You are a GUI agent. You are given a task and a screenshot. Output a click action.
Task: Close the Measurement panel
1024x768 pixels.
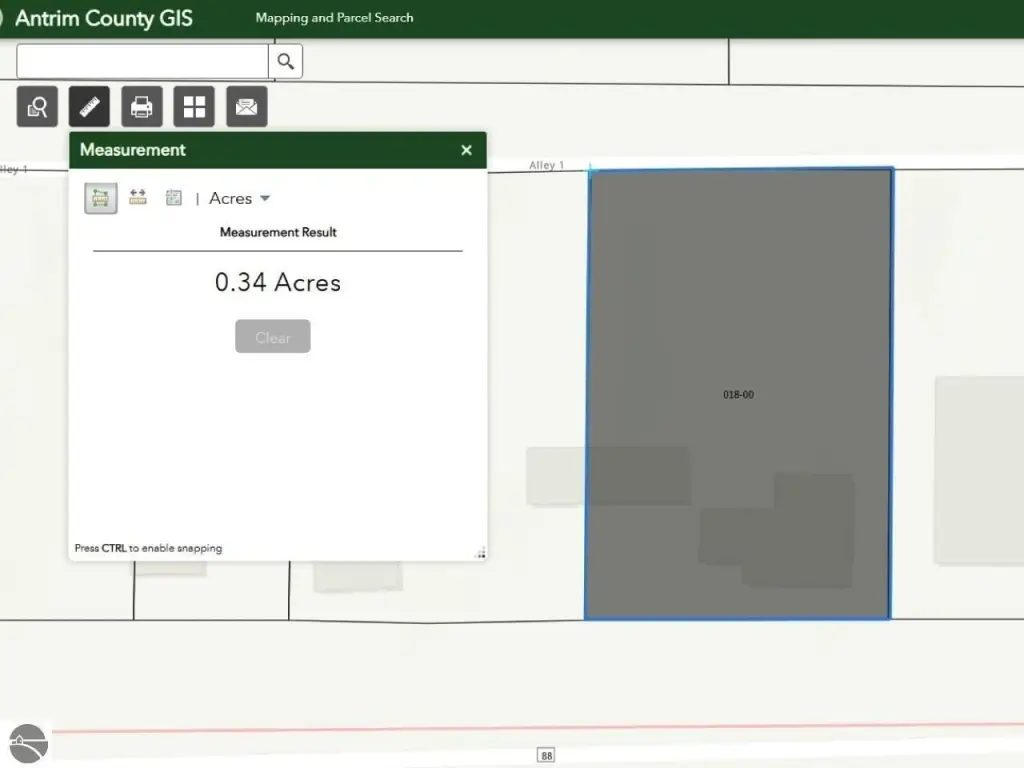tap(466, 150)
